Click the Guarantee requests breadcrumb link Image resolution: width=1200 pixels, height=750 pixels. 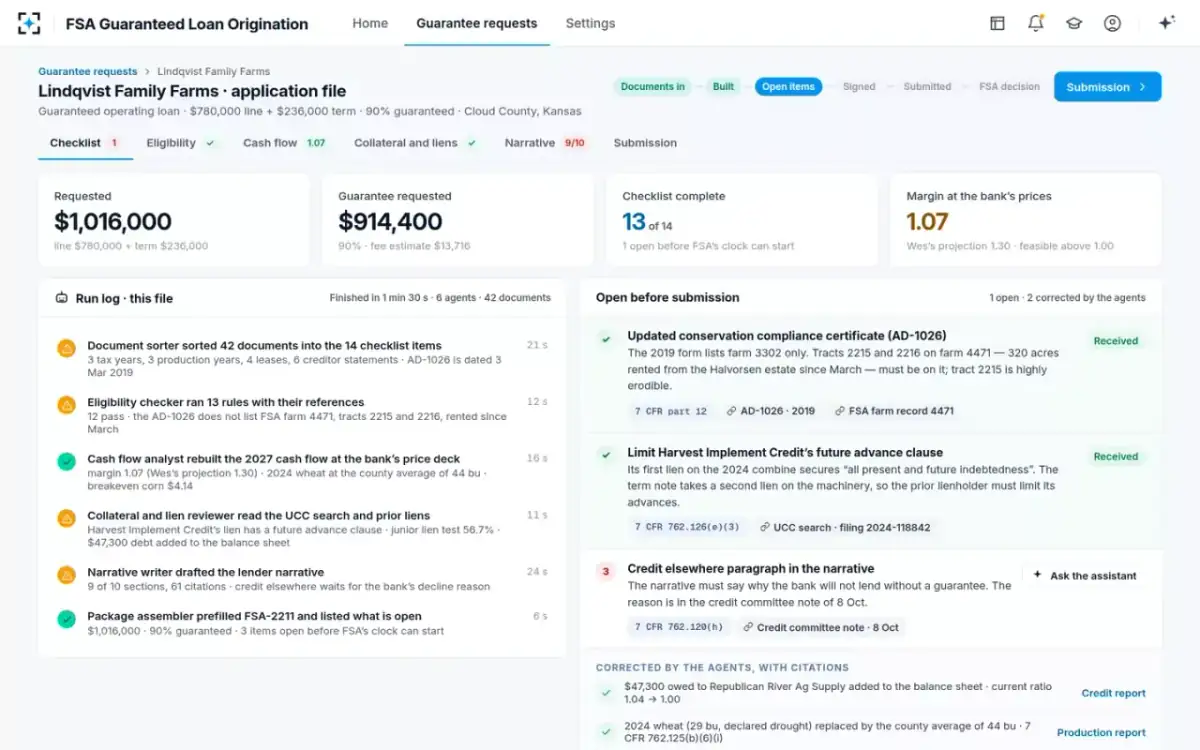pyautogui.click(x=88, y=72)
